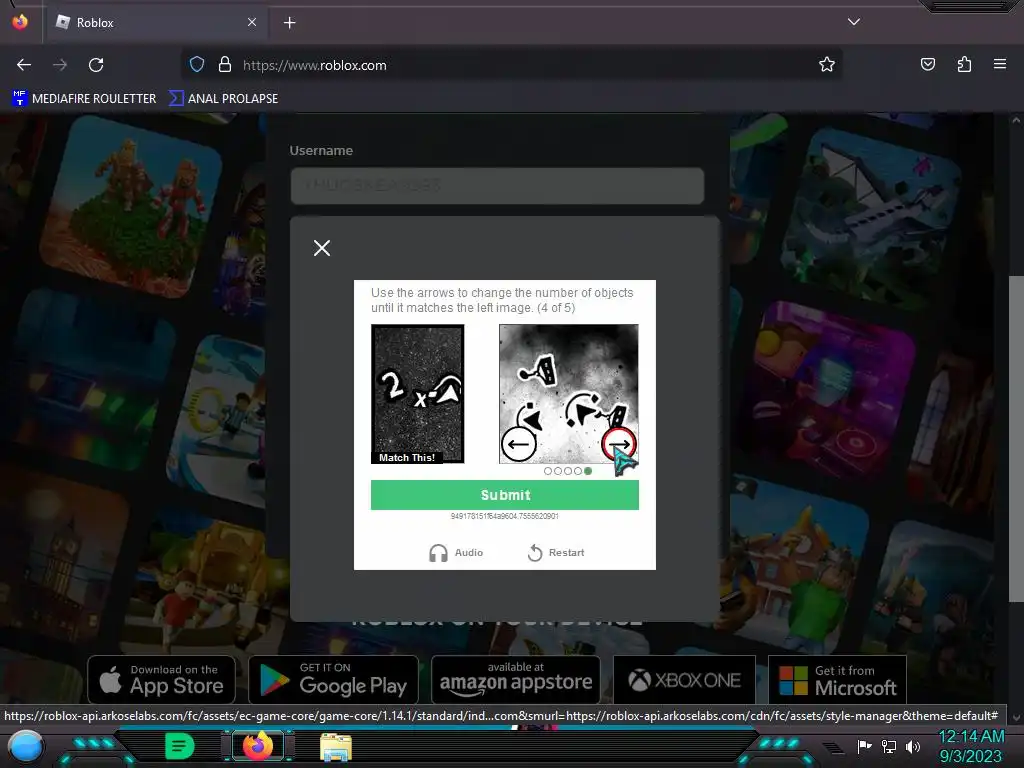Open the Extensions puzzle-piece icon

[x=964, y=64]
